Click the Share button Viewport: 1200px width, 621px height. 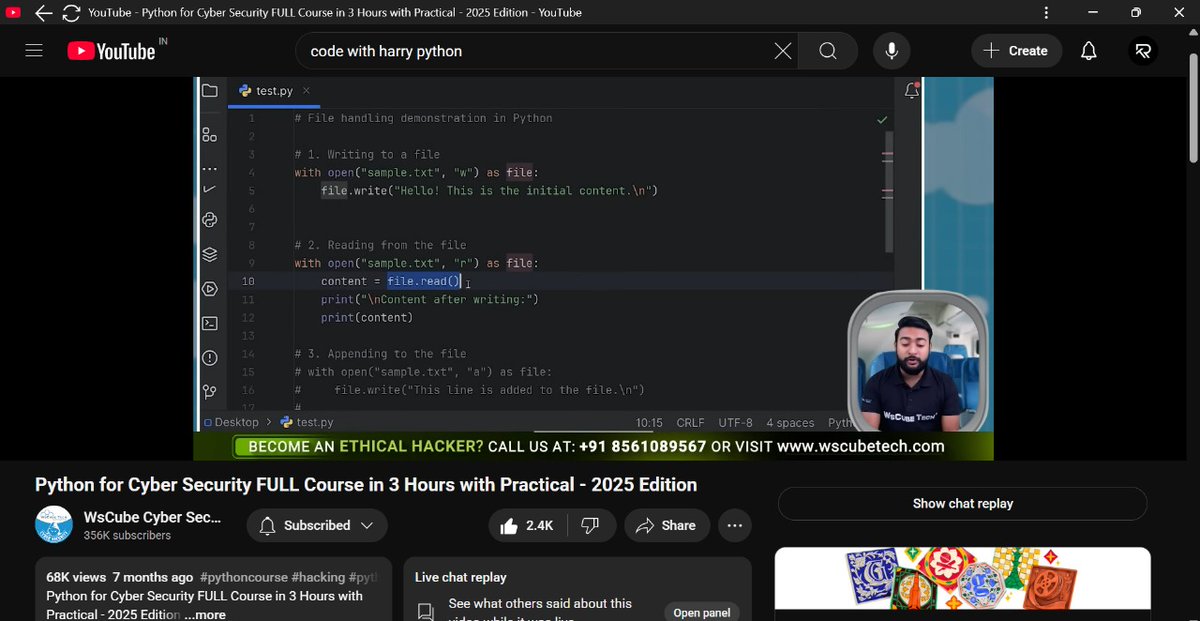pyautogui.click(x=666, y=525)
